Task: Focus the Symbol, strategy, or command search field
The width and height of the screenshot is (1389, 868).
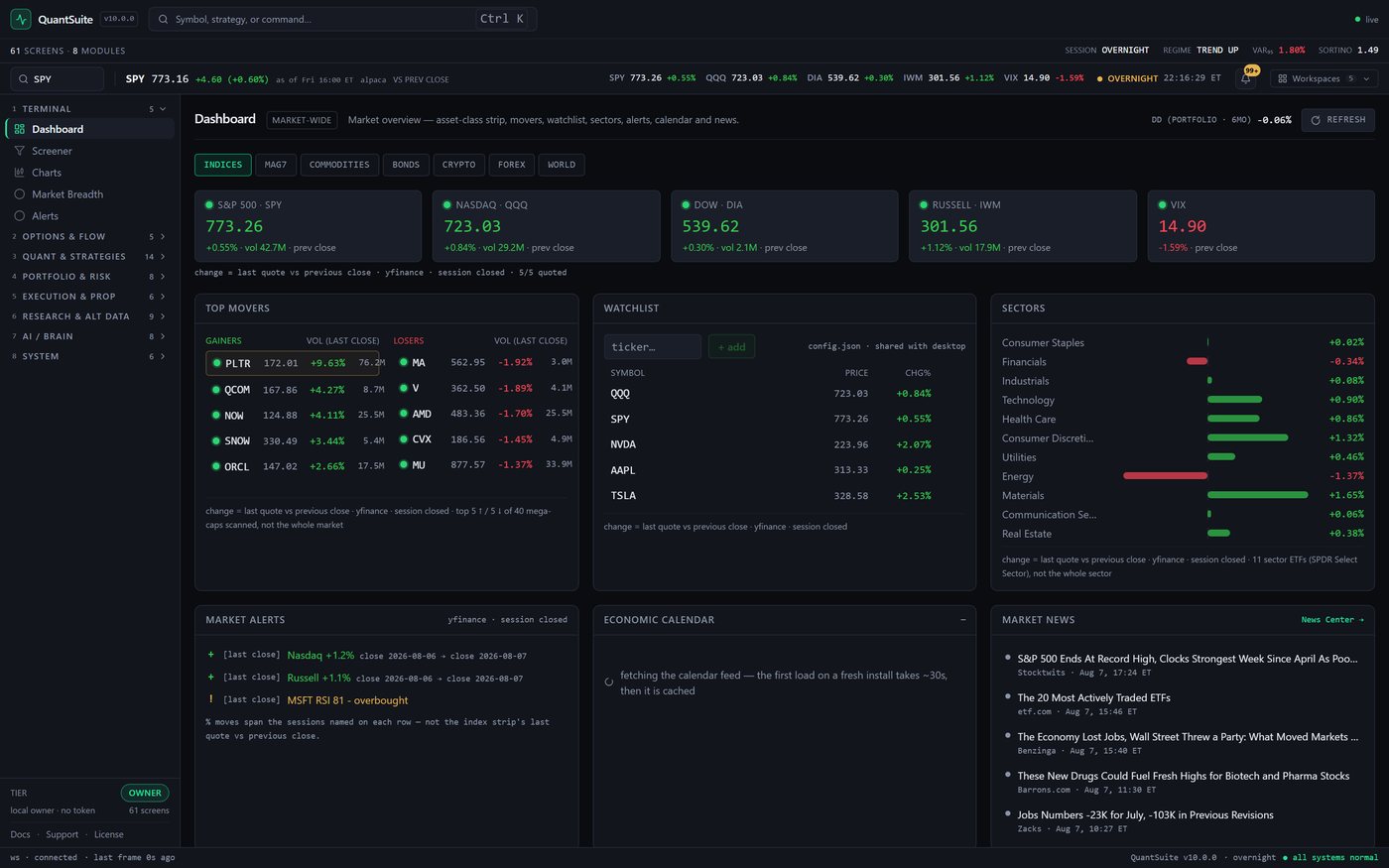Action: 342,19
